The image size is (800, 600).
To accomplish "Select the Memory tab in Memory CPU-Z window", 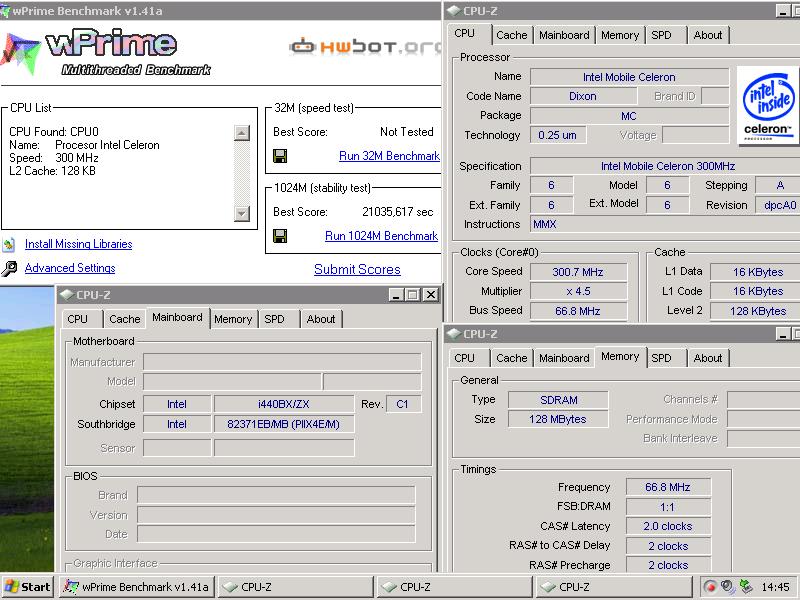I will point(620,357).
